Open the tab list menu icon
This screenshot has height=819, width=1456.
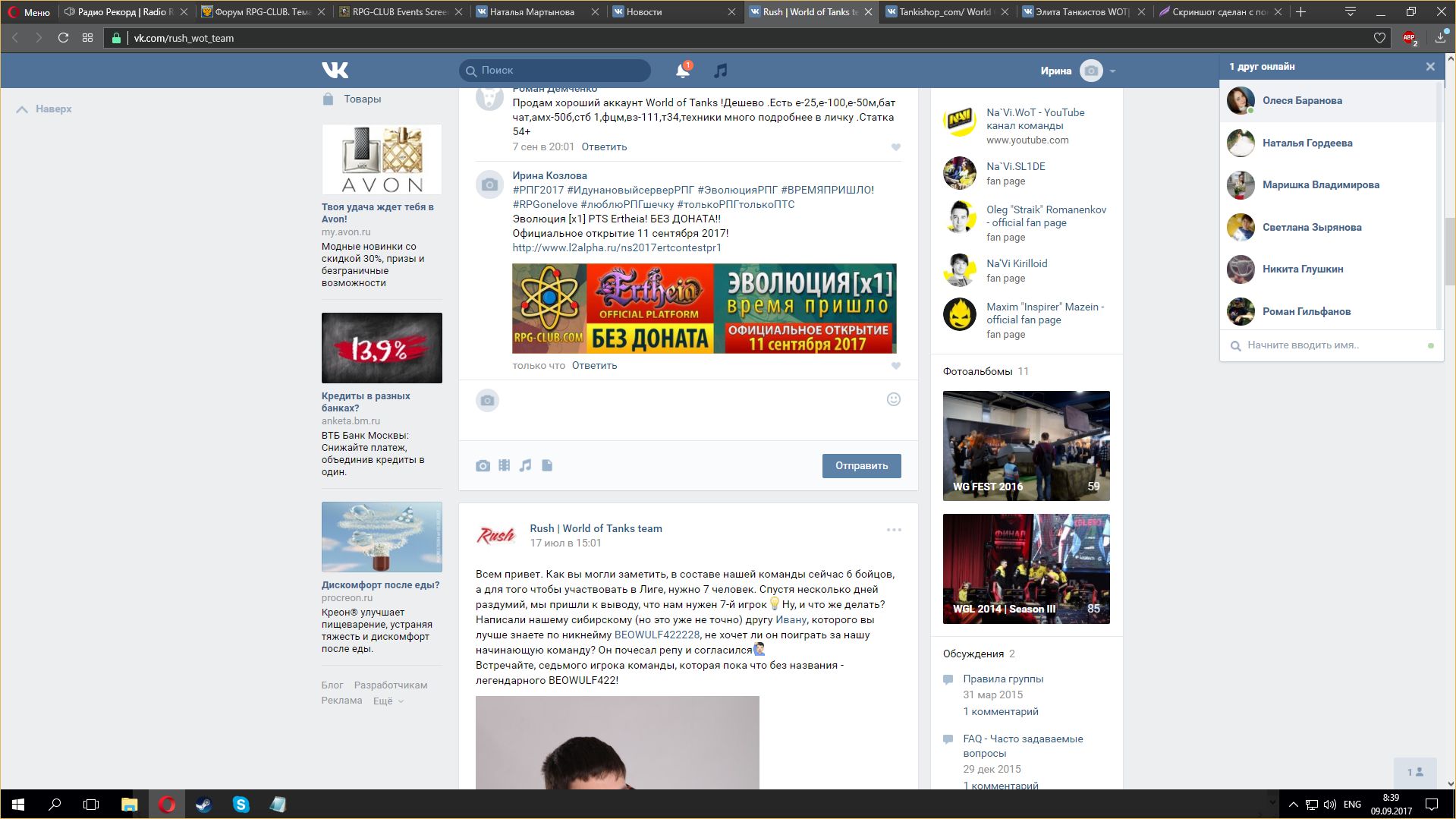pos(1350,11)
